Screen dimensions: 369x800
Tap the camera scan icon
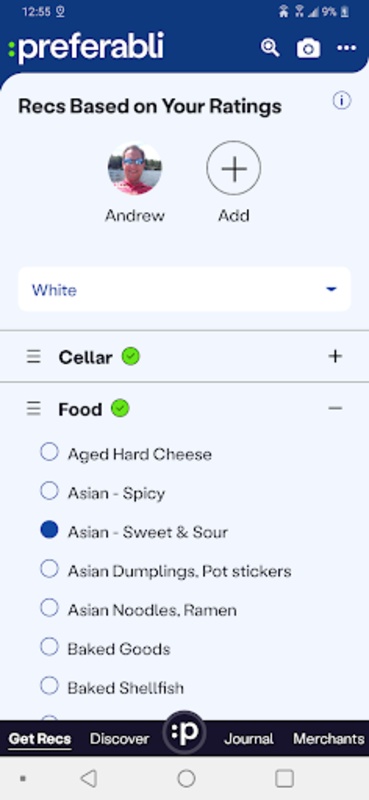[x=309, y=48]
